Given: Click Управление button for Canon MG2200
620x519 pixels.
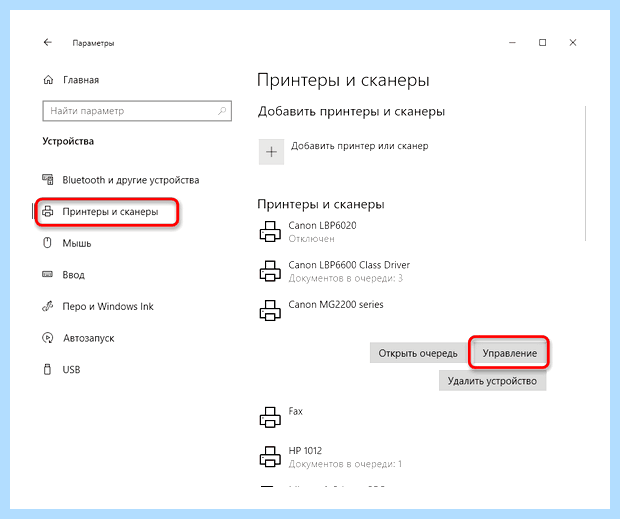Looking at the screenshot, I should point(509,353).
